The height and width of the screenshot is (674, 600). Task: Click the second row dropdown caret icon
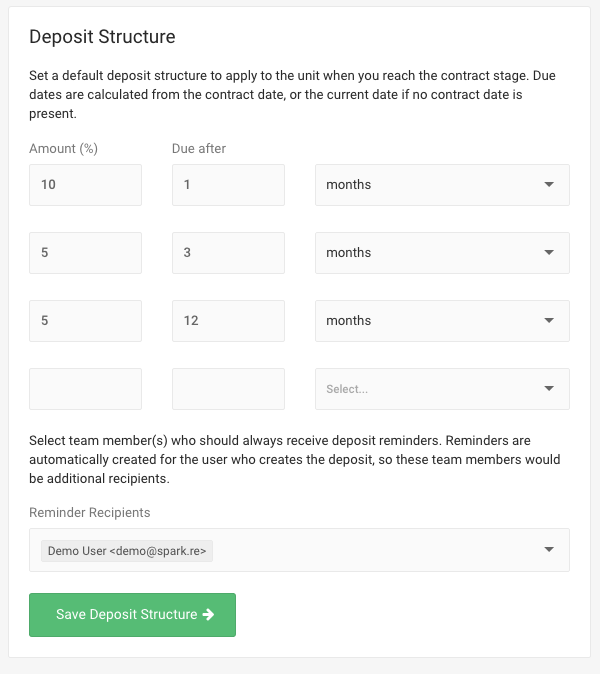click(549, 253)
